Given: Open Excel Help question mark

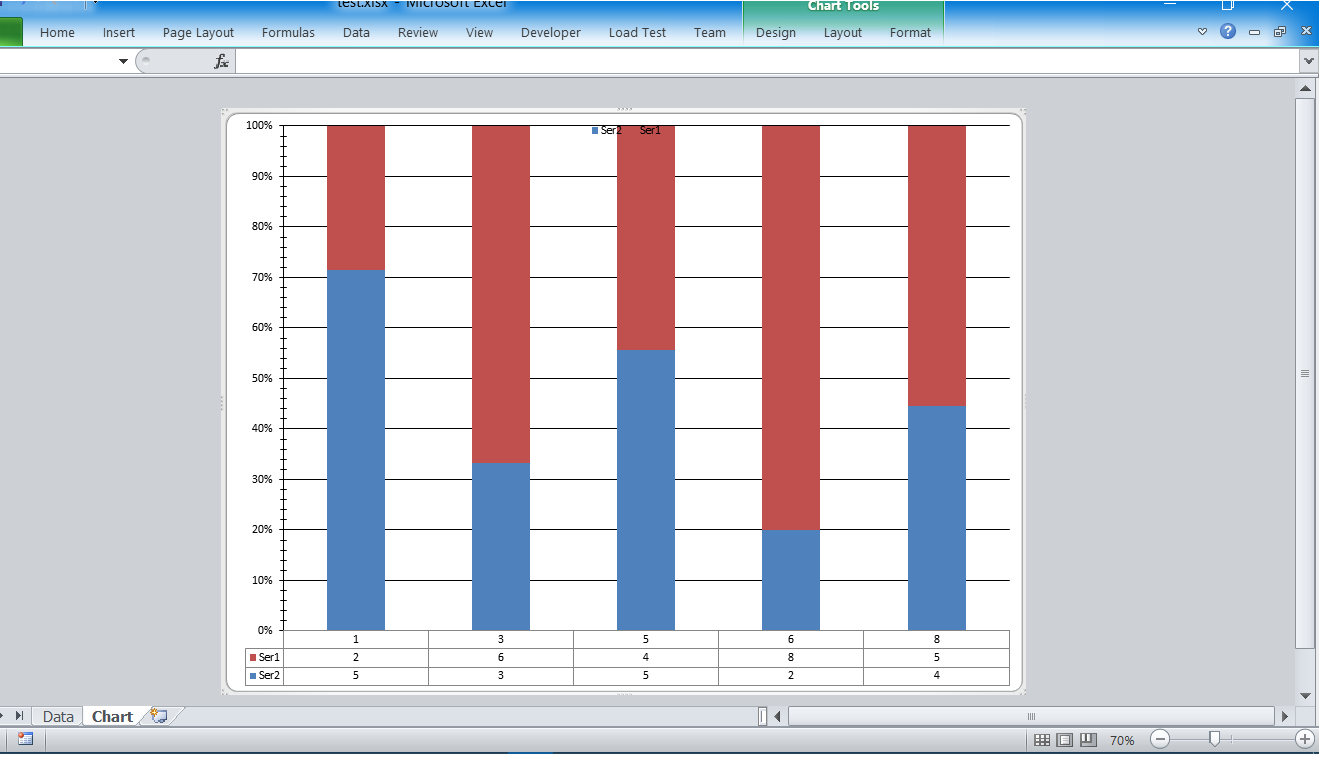Looking at the screenshot, I should point(1228,32).
